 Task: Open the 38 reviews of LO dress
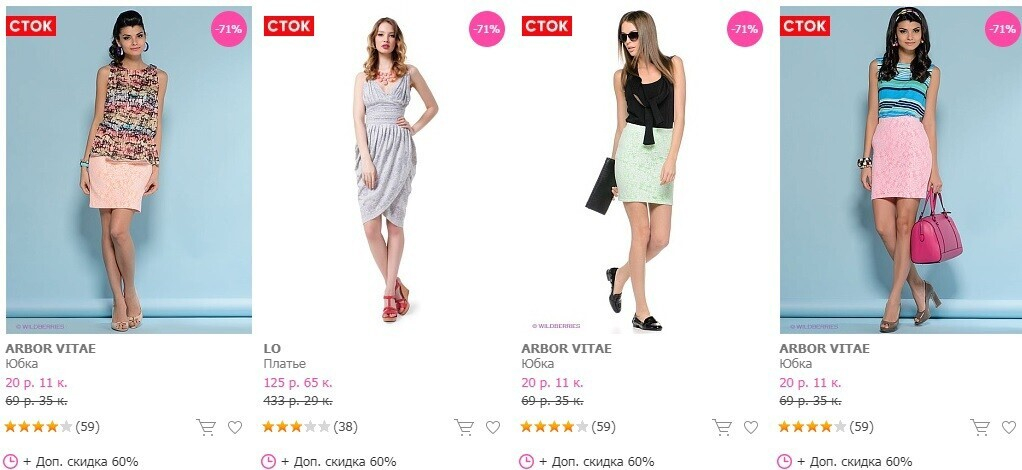345,427
